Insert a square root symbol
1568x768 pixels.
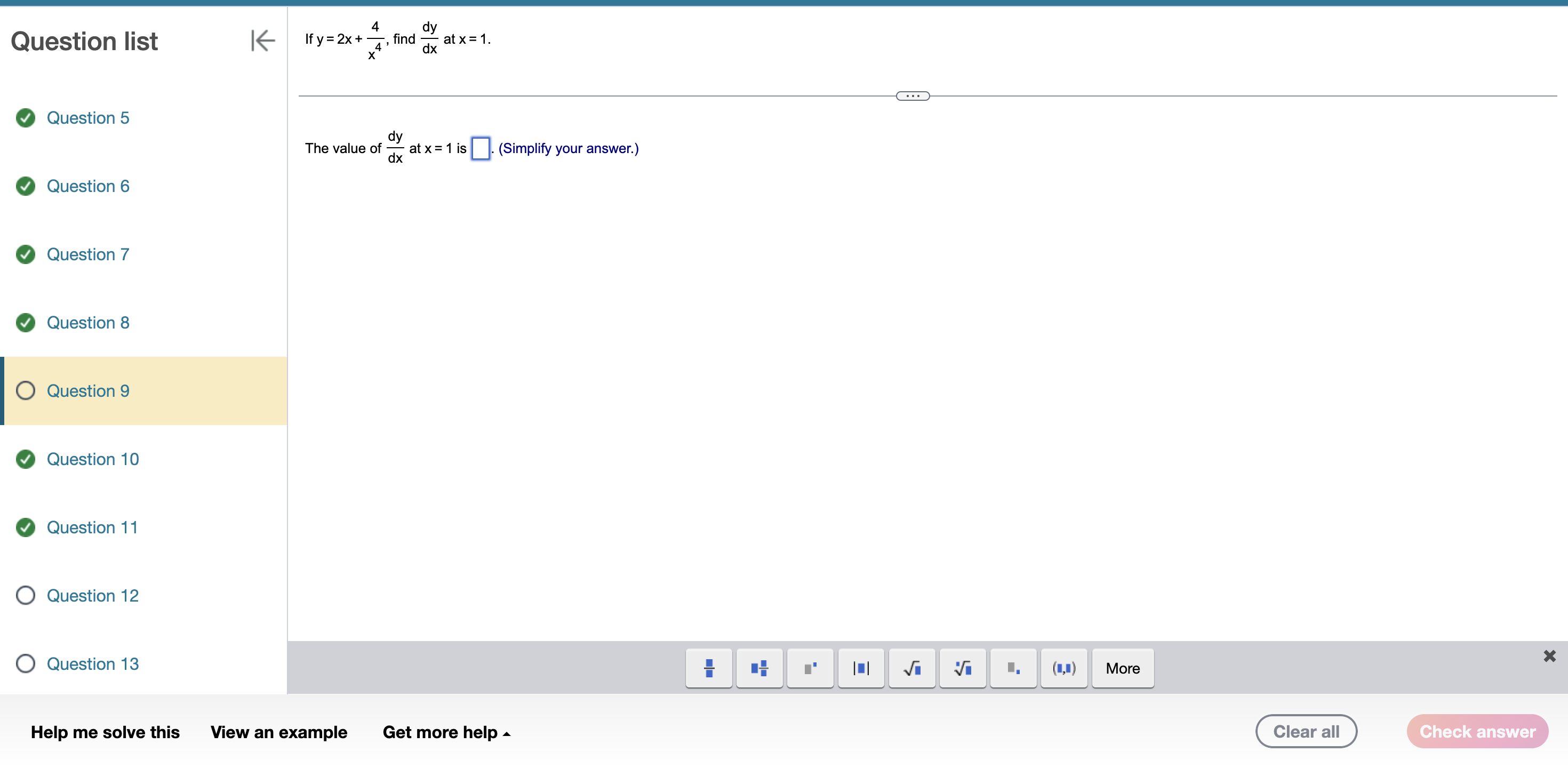click(x=911, y=668)
